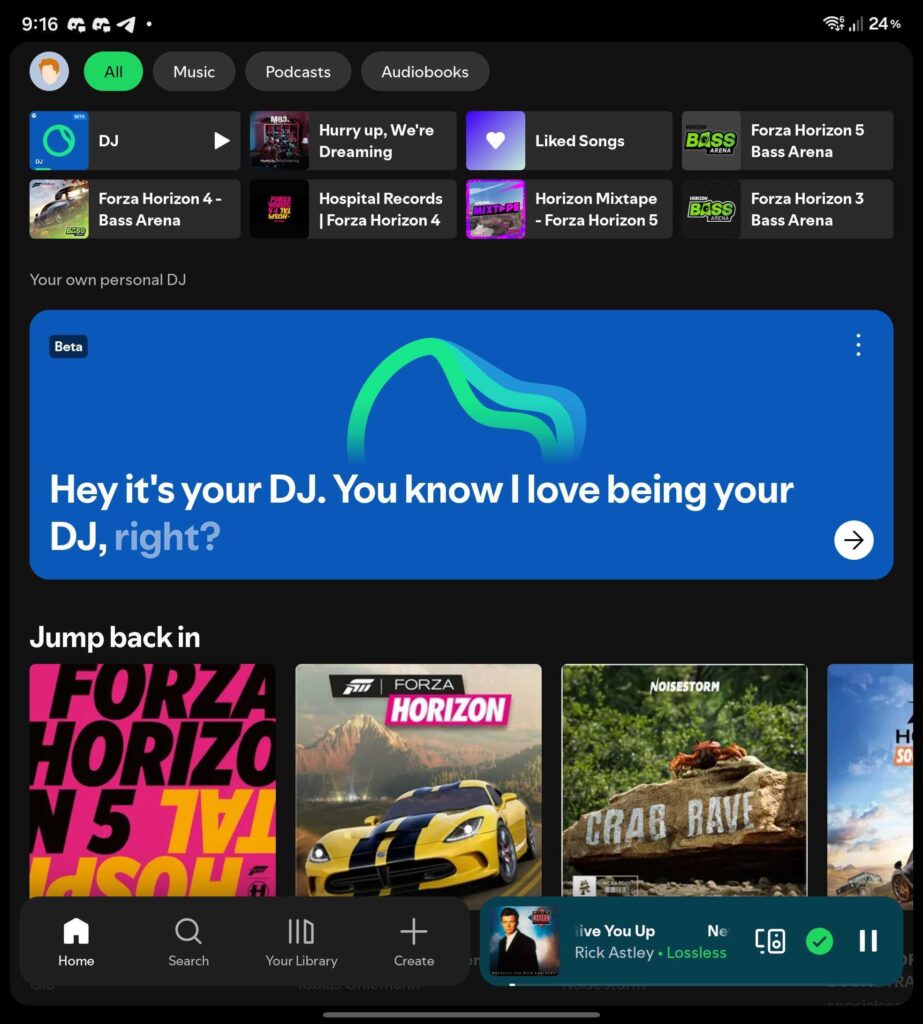This screenshot has width=923, height=1024.
Task: Tap the first Discord notification icon
Action: pyautogui.click(x=76, y=25)
